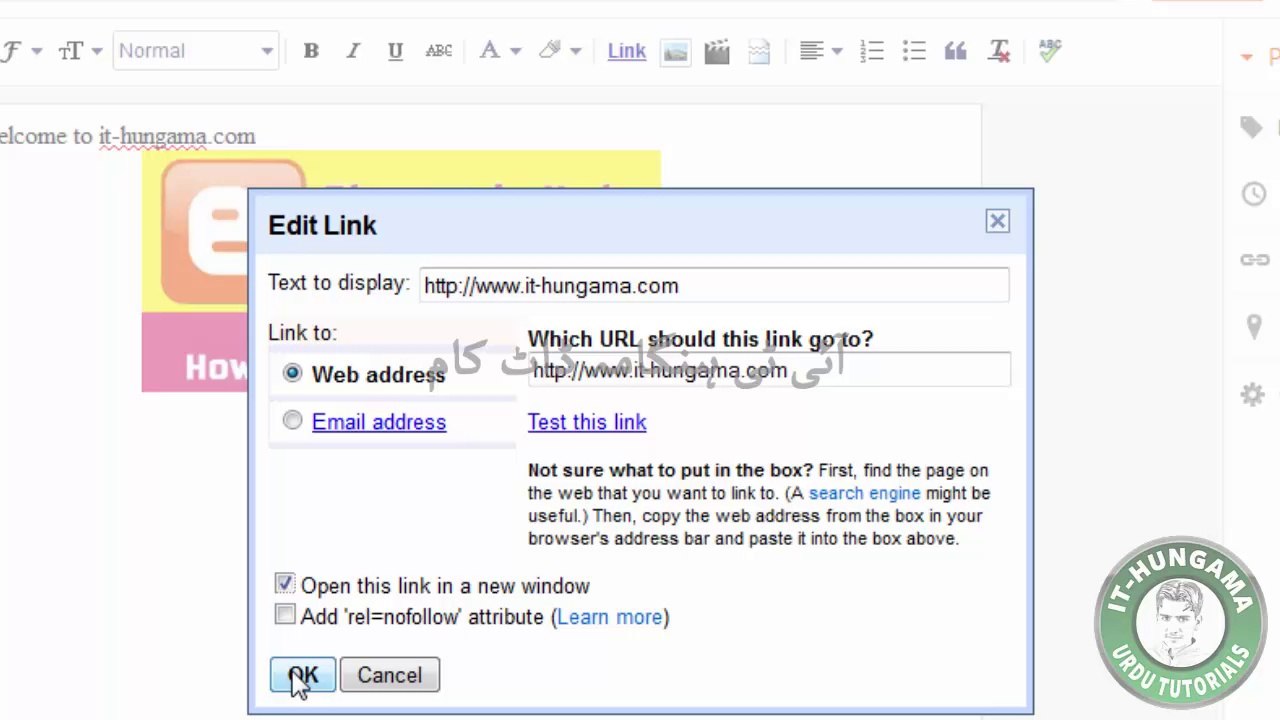Insert a video with the clapperboard icon

point(717,51)
